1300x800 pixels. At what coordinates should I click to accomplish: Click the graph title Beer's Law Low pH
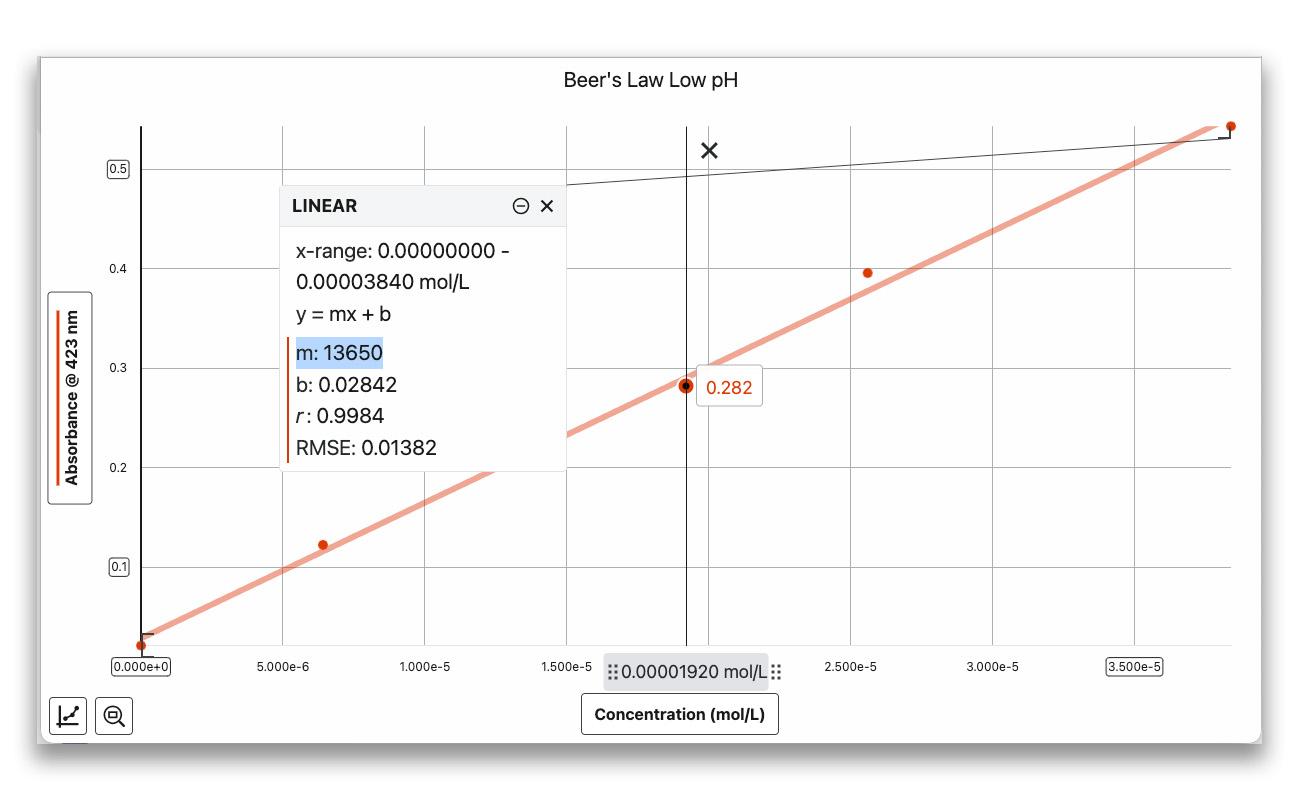[650, 80]
